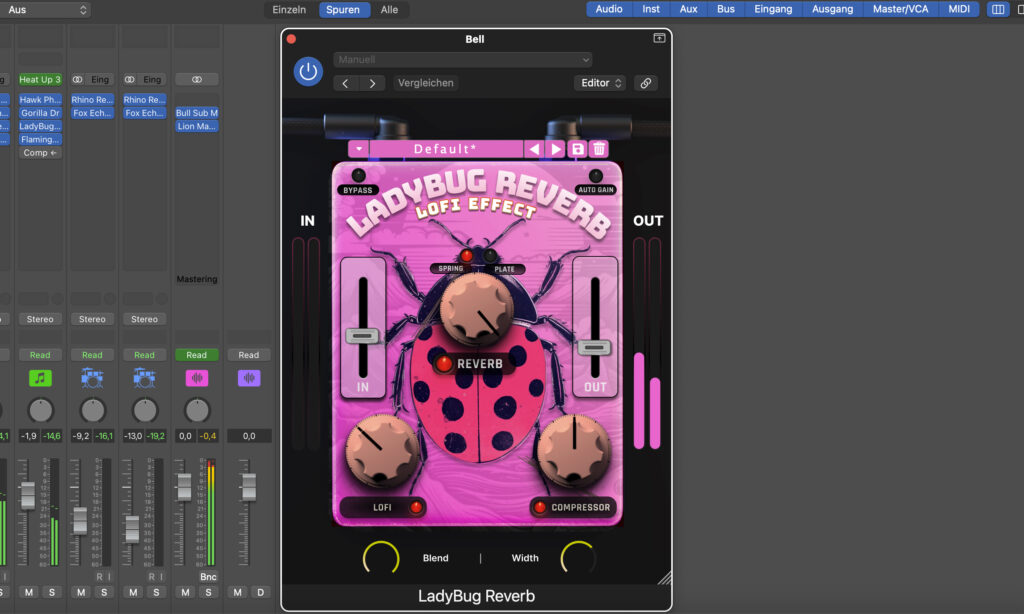Image resolution: width=1024 pixels, height=614 pixels.
Task: Open the Editor view dropdown
Action: click(x=600, y=83)
